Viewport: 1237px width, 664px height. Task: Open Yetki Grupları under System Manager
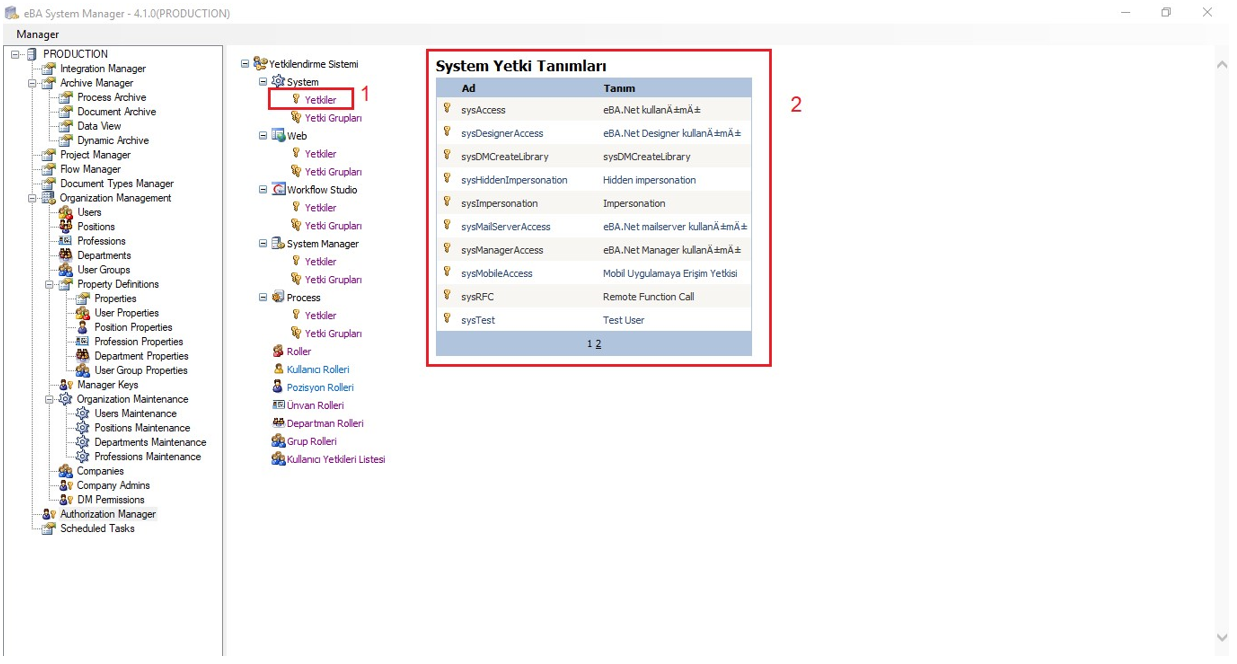333,280
